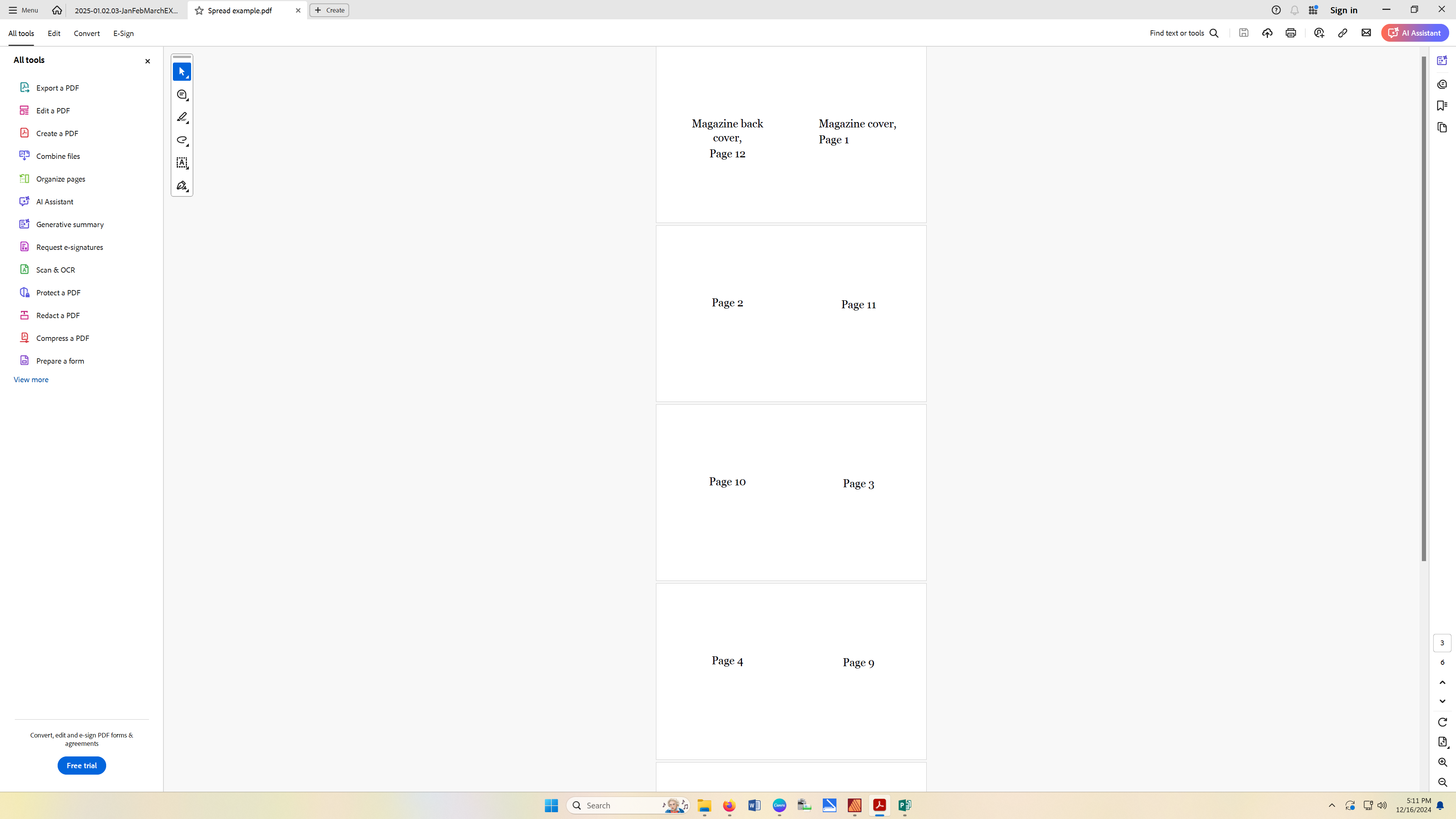Switch to 2025-01.02.03-JanFebMarch document tab

tap(126, 10)
